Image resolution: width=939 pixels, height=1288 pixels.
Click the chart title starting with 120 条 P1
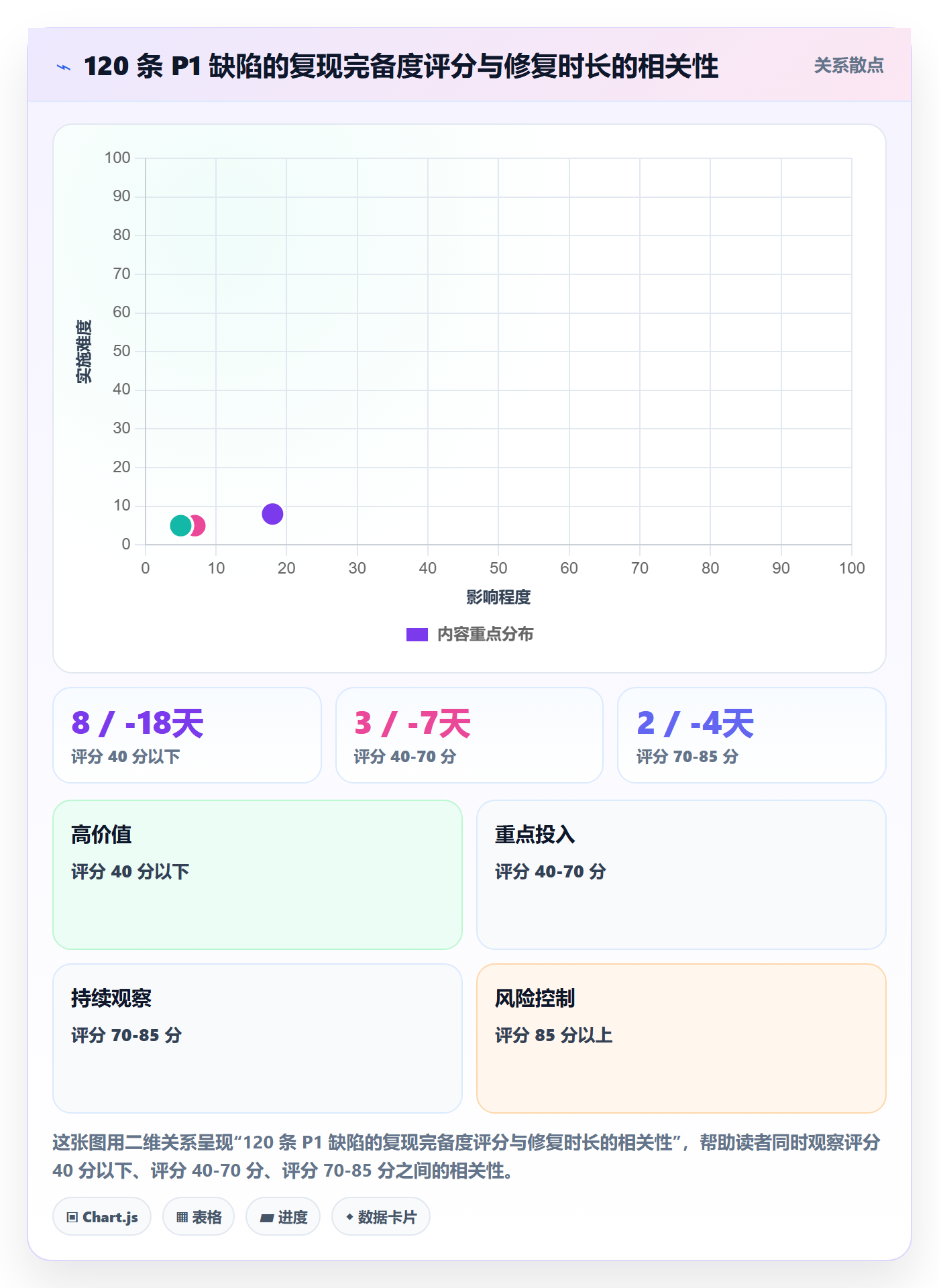tap(401, 66)
